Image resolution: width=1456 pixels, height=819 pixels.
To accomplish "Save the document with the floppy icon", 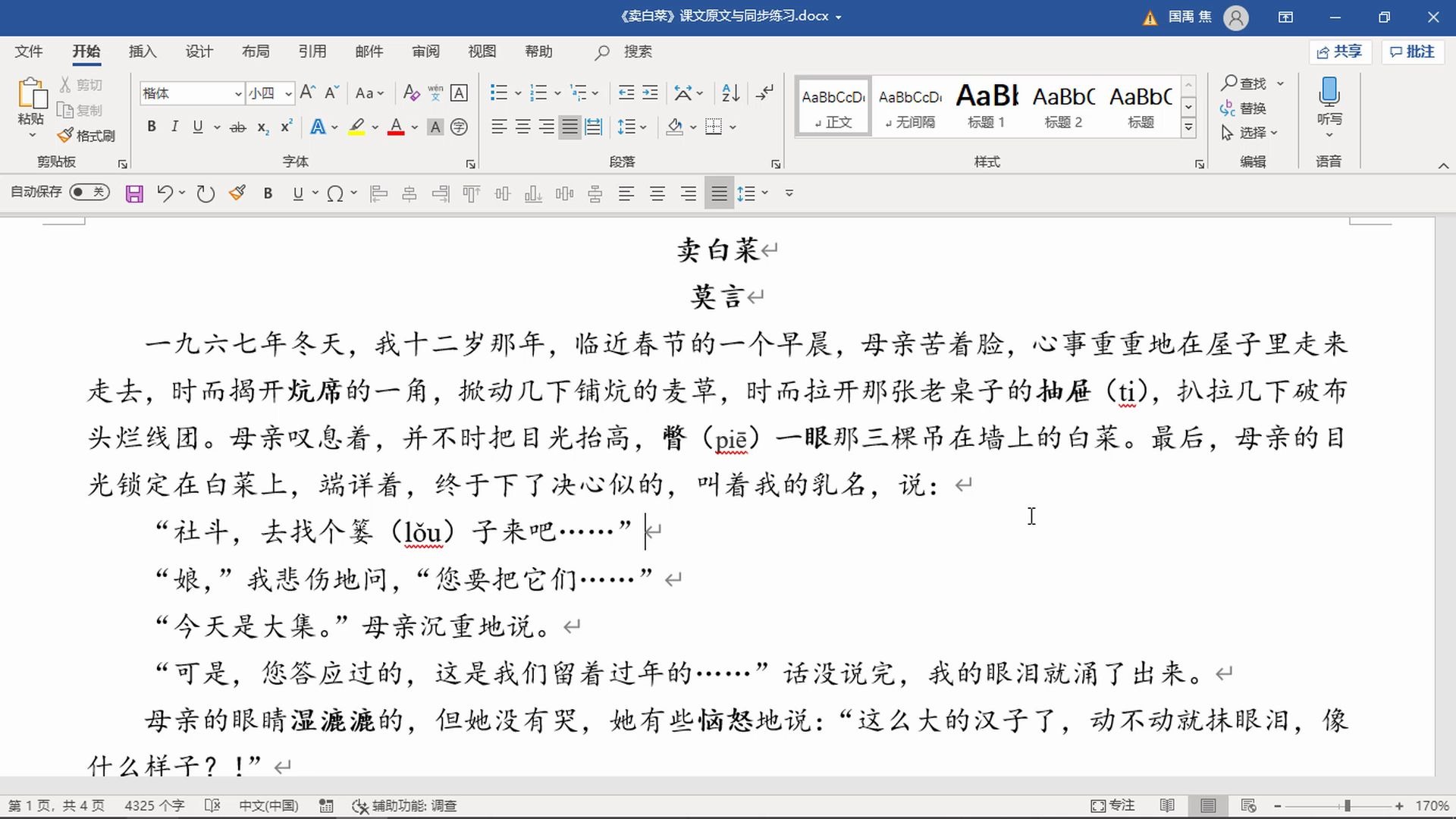I will [134, 193].
